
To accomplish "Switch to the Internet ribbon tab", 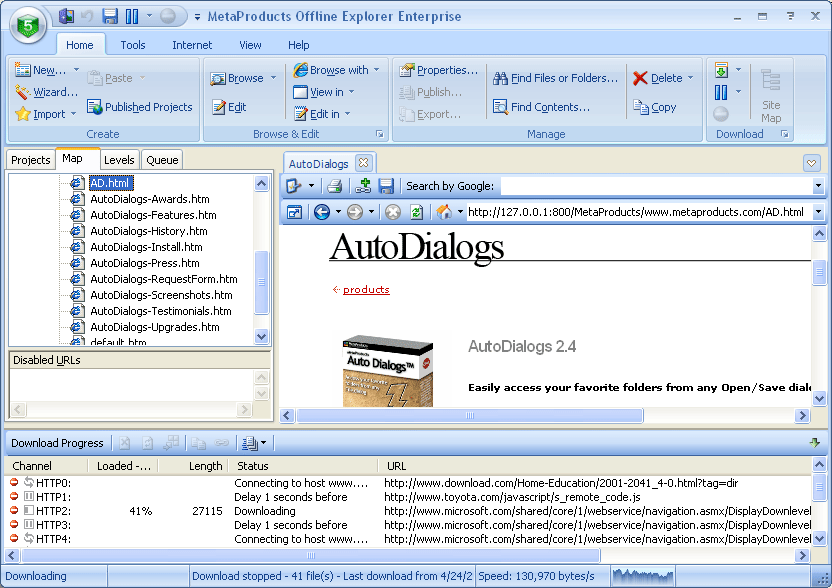I will click(x=192, y=45).
